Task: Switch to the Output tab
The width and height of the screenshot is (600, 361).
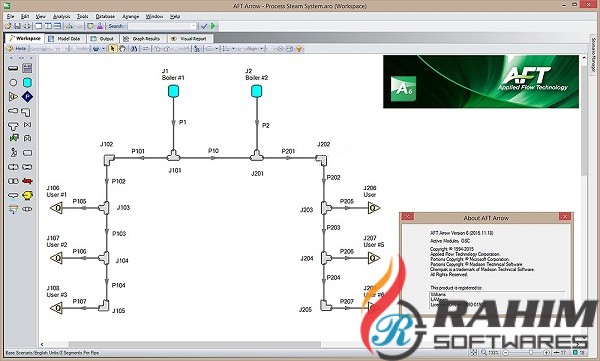Action: (103, 39)
